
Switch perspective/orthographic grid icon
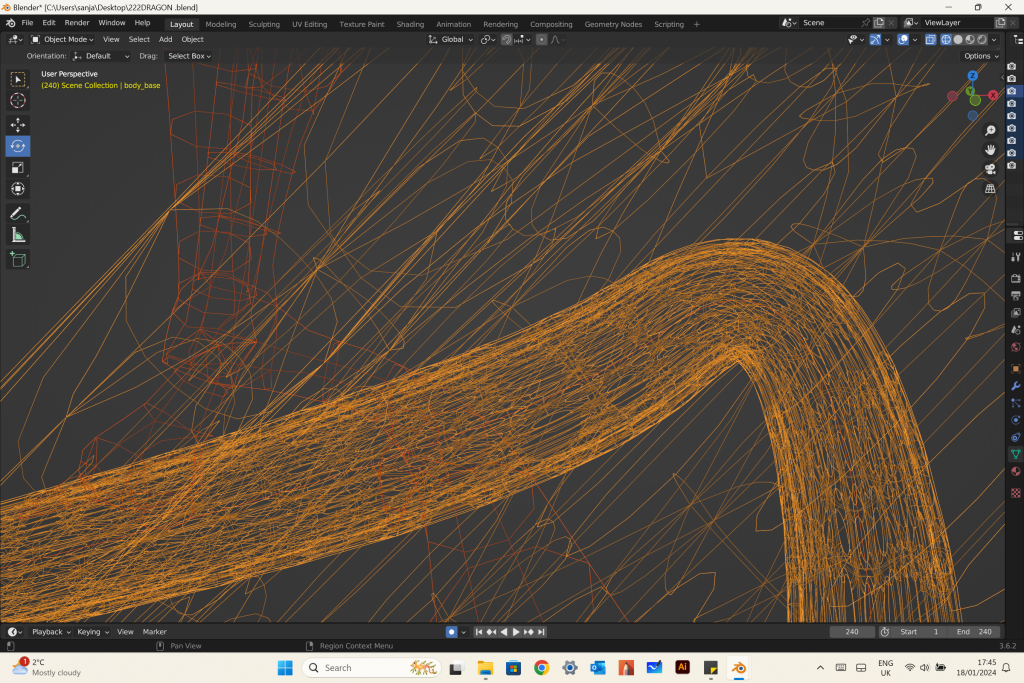tap(990, 189)
